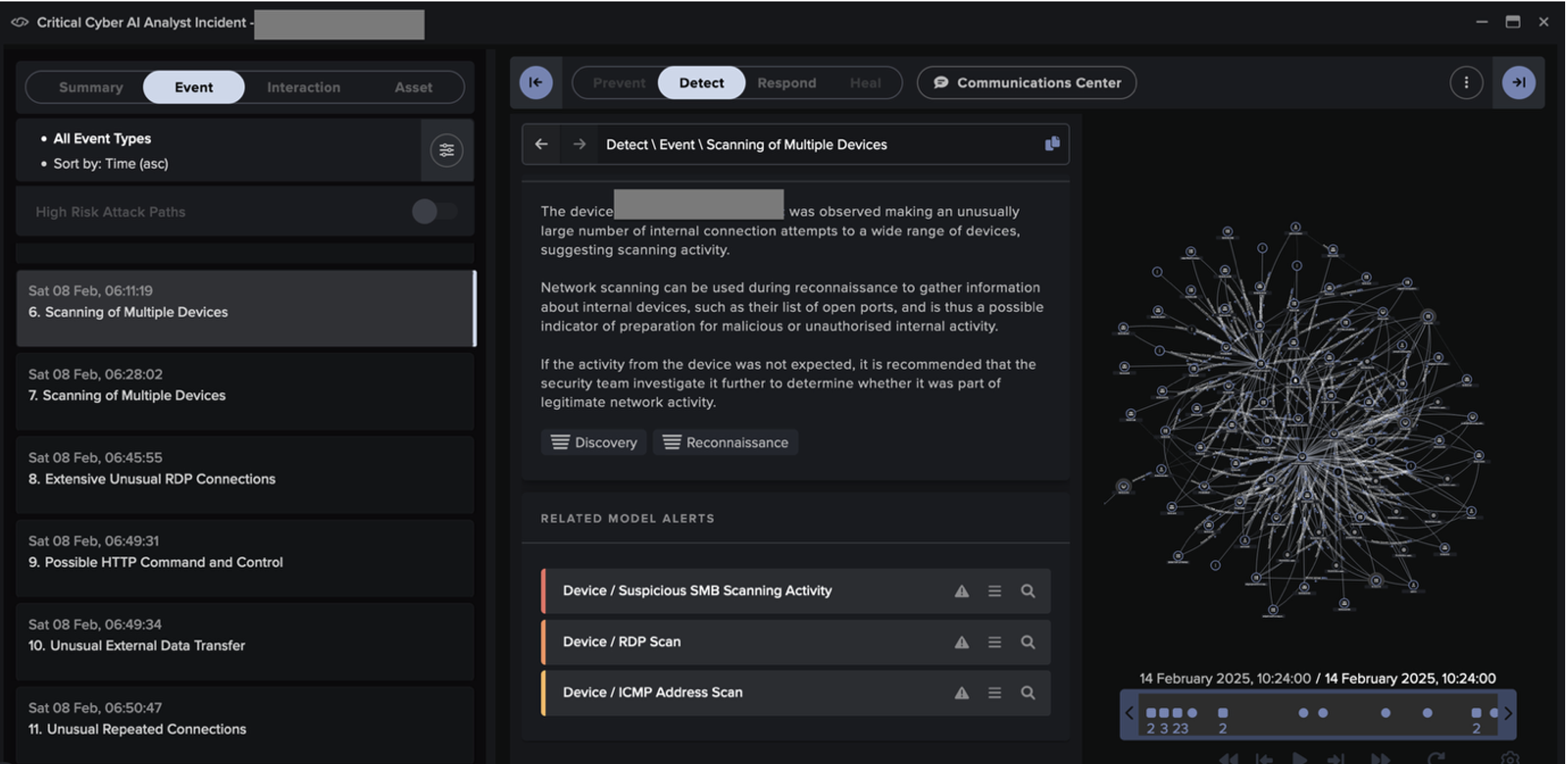Select the leftmost square marker on the timeline
Viewport: 1568px width, 764px height.
point(1151,712)
